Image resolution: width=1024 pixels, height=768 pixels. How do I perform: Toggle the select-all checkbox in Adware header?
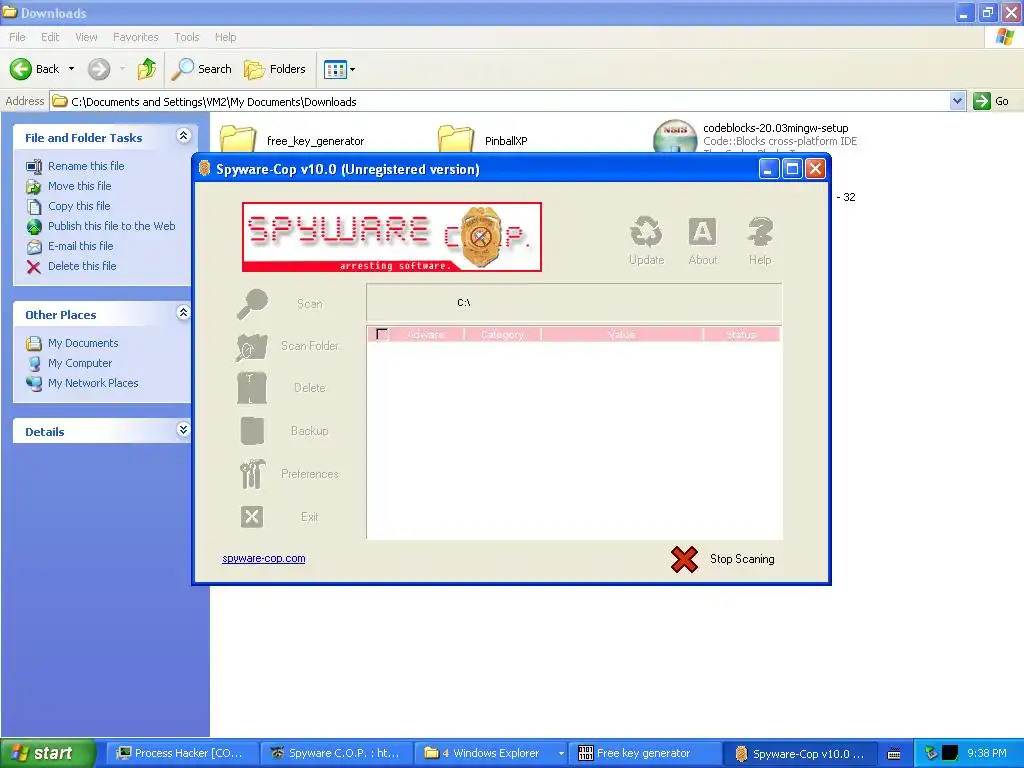pos(383,334)
